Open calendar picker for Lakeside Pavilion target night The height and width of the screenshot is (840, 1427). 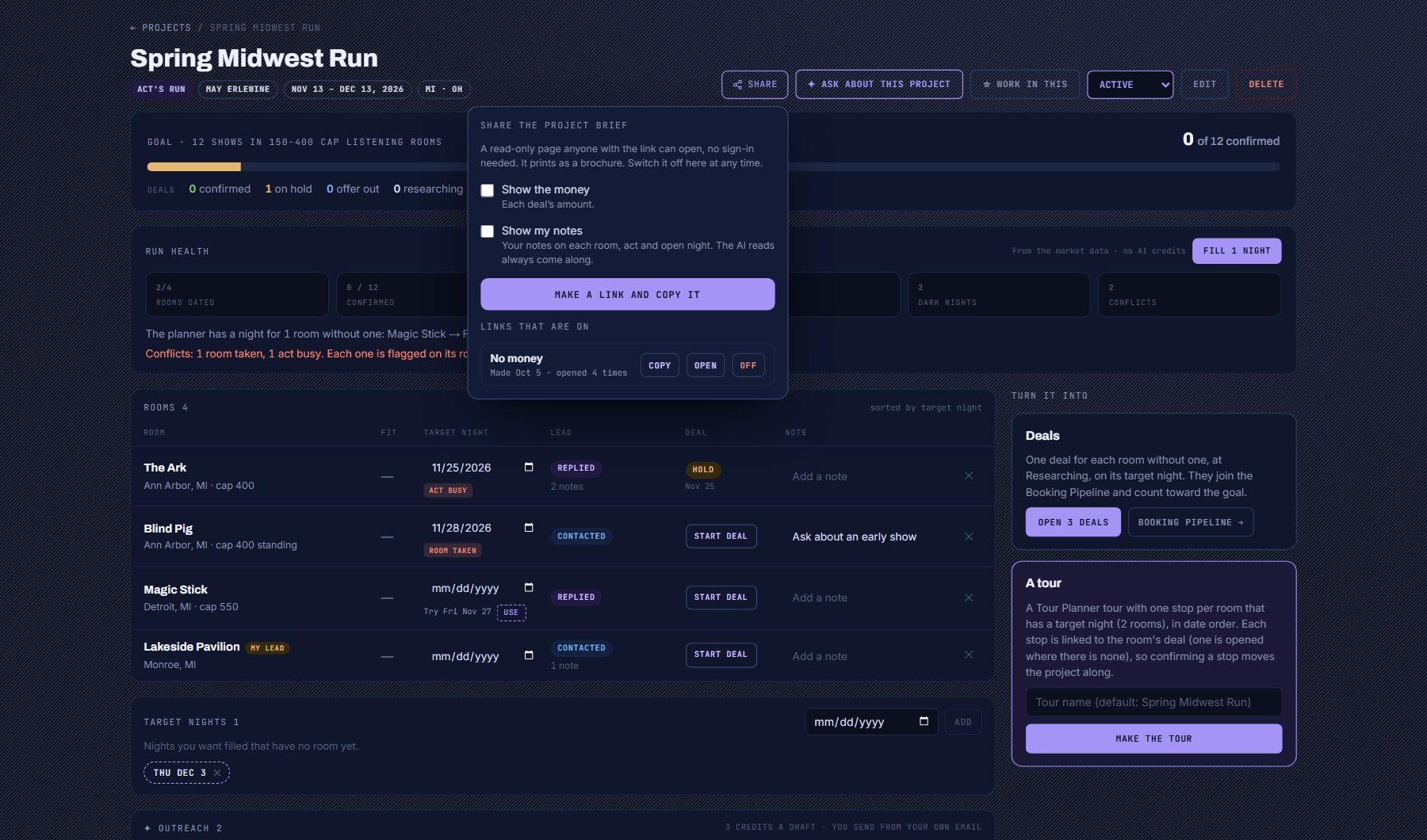coord(529,655)
